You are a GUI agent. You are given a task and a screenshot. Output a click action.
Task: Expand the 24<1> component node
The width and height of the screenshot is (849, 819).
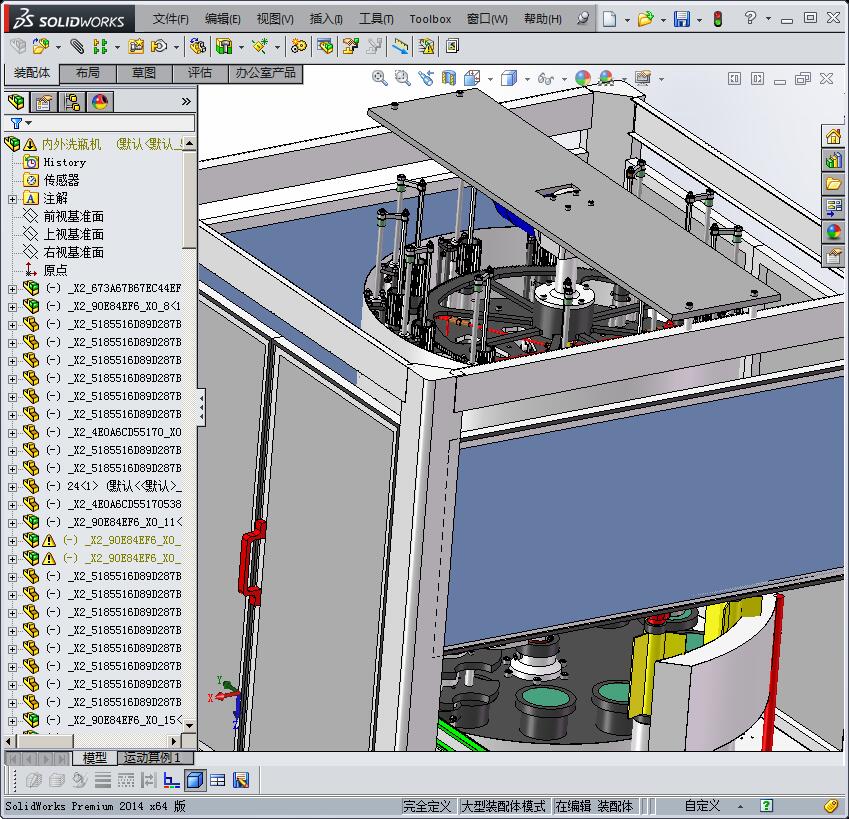click(12, 487)
